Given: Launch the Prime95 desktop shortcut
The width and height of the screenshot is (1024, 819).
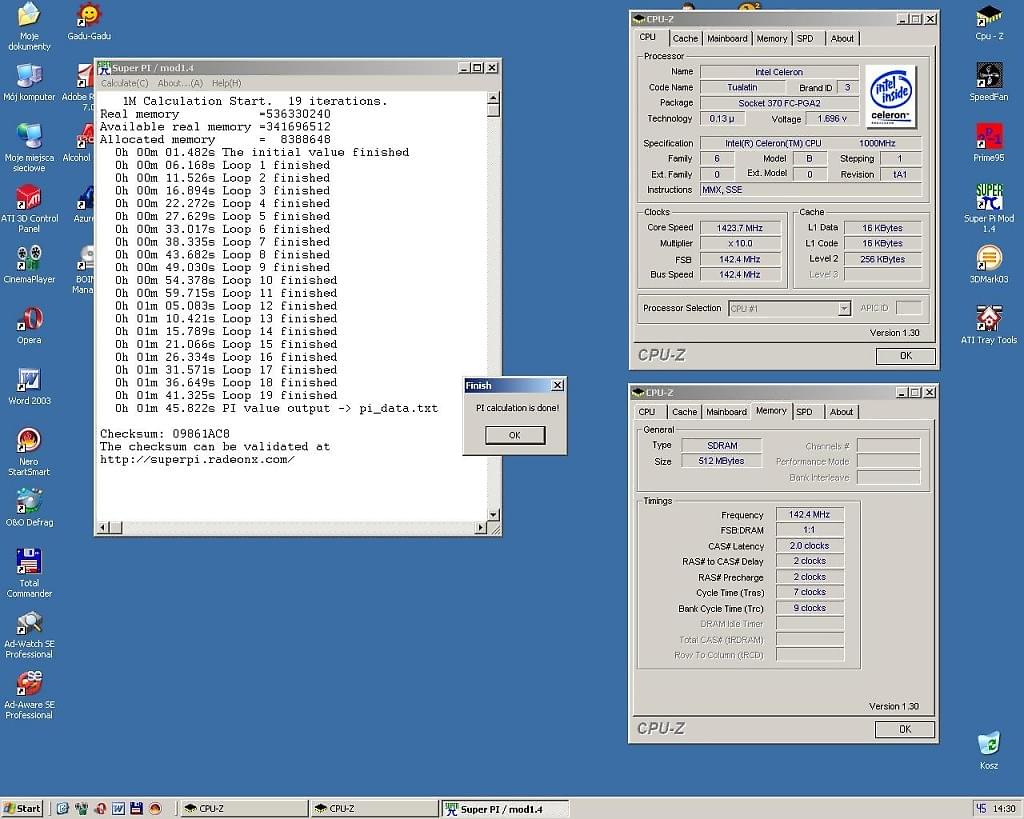Looking at the screenshot, I should [x=989, y=143].
